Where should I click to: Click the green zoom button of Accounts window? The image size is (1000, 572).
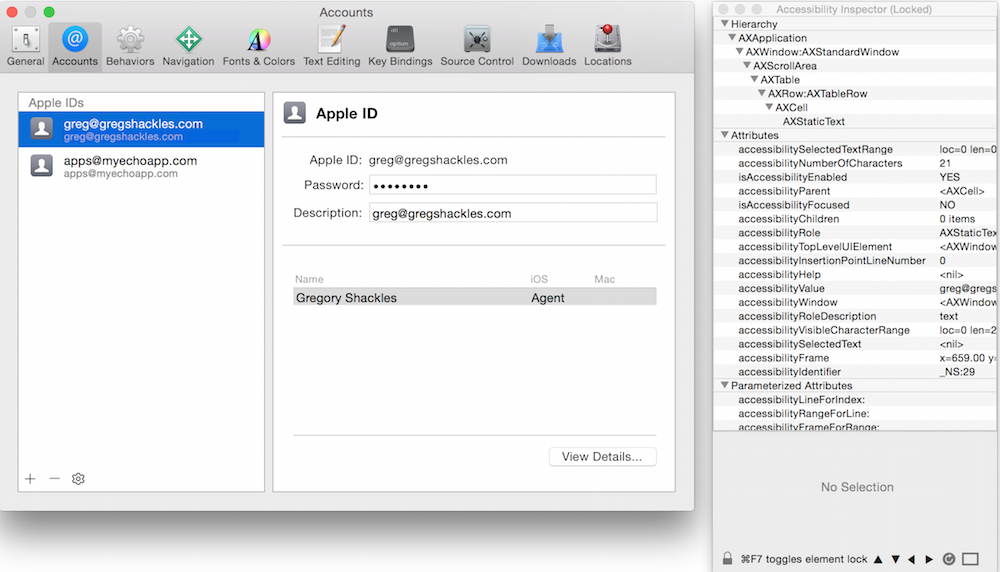(x=49, y=11)
